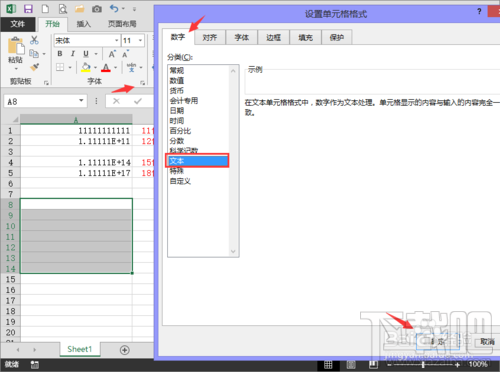
Task: Expand the undo history dropdown arrow
Action: click(x=123, y=9)
